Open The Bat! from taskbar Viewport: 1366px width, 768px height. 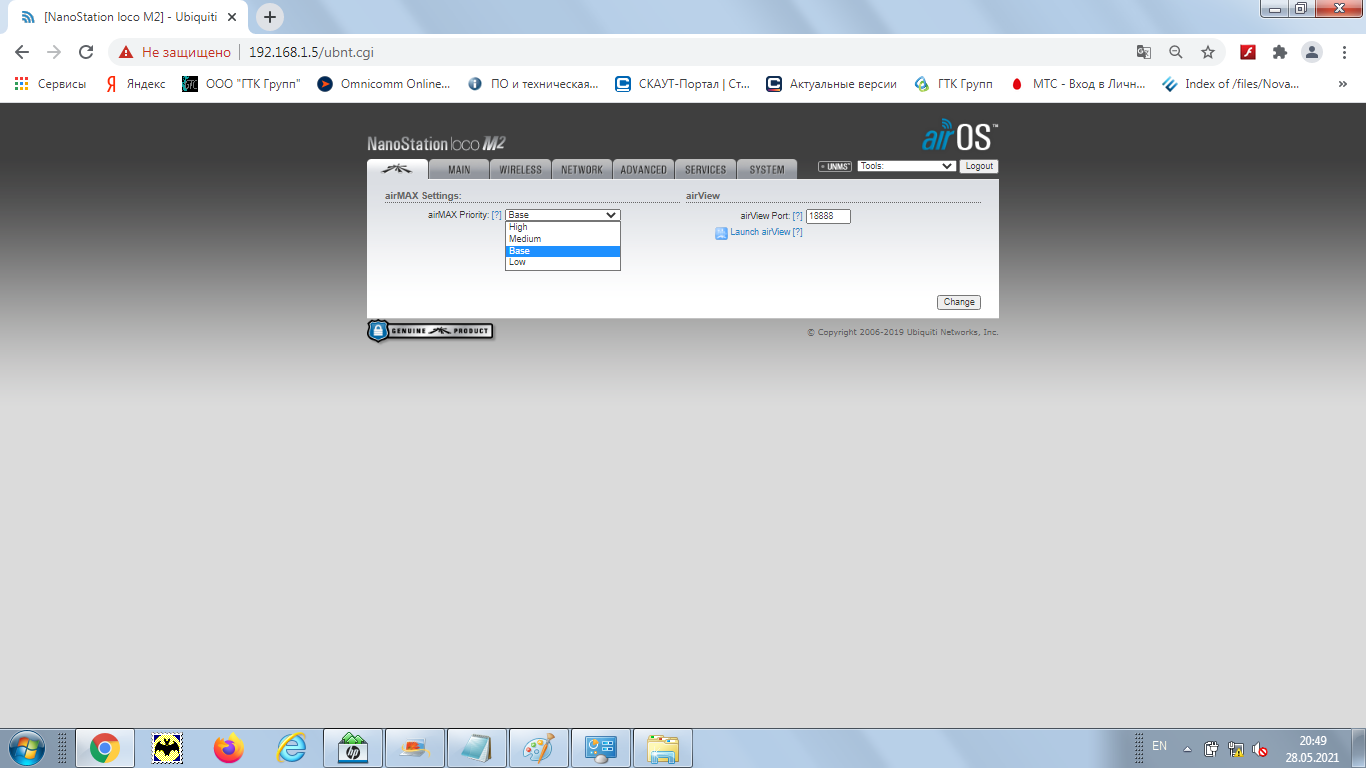167,748
